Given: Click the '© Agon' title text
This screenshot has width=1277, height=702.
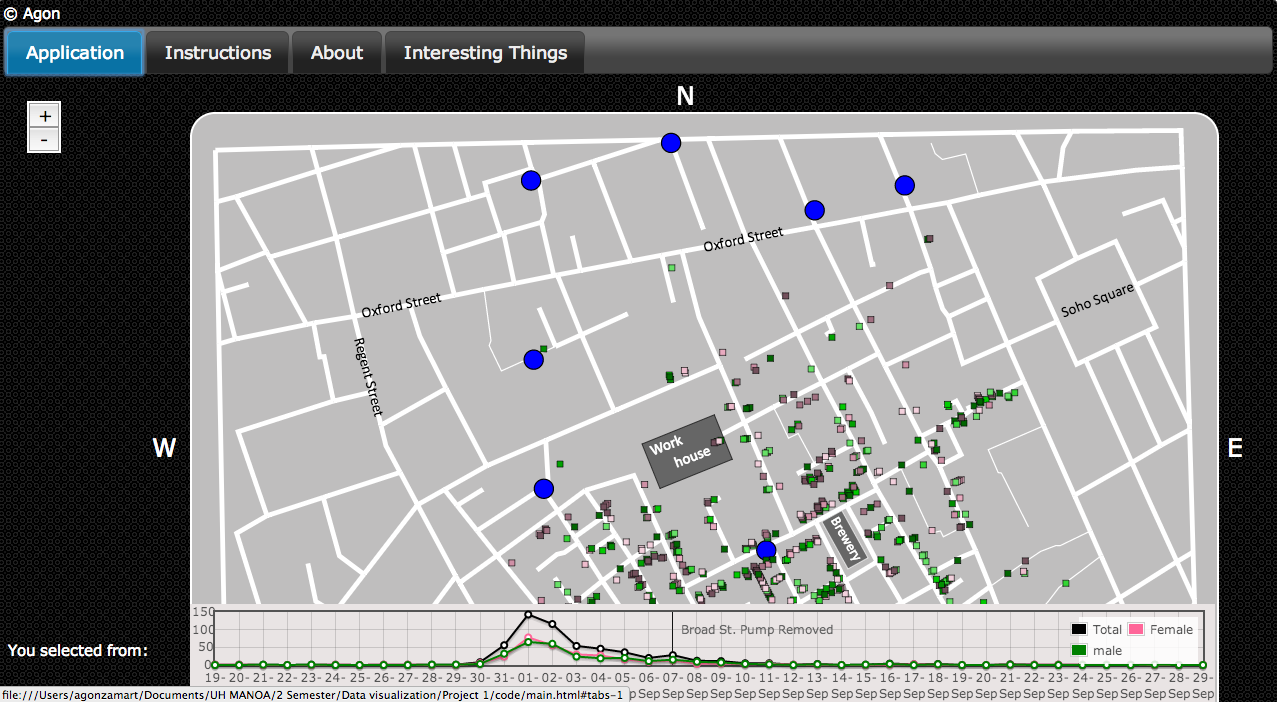Looking at the screenshot, I should [32, 14].
